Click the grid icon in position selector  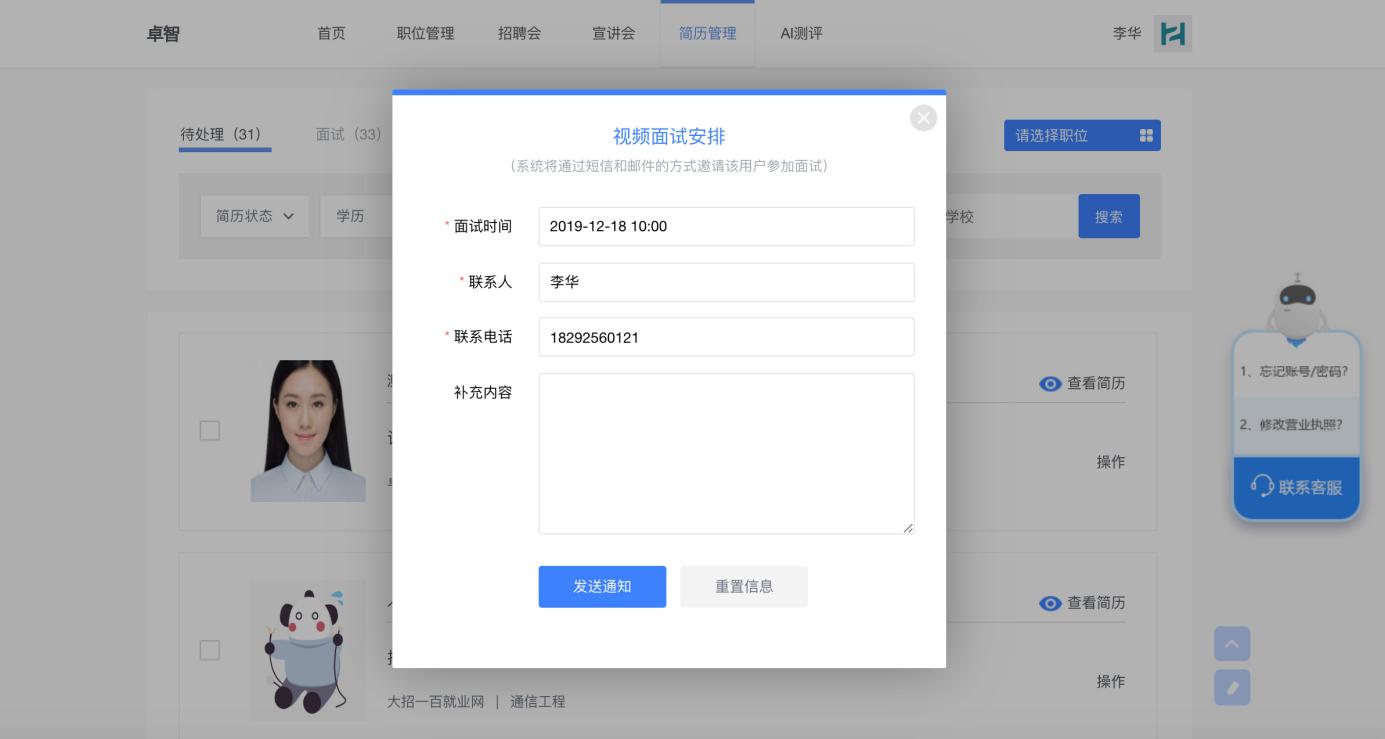click(1146, 136)
